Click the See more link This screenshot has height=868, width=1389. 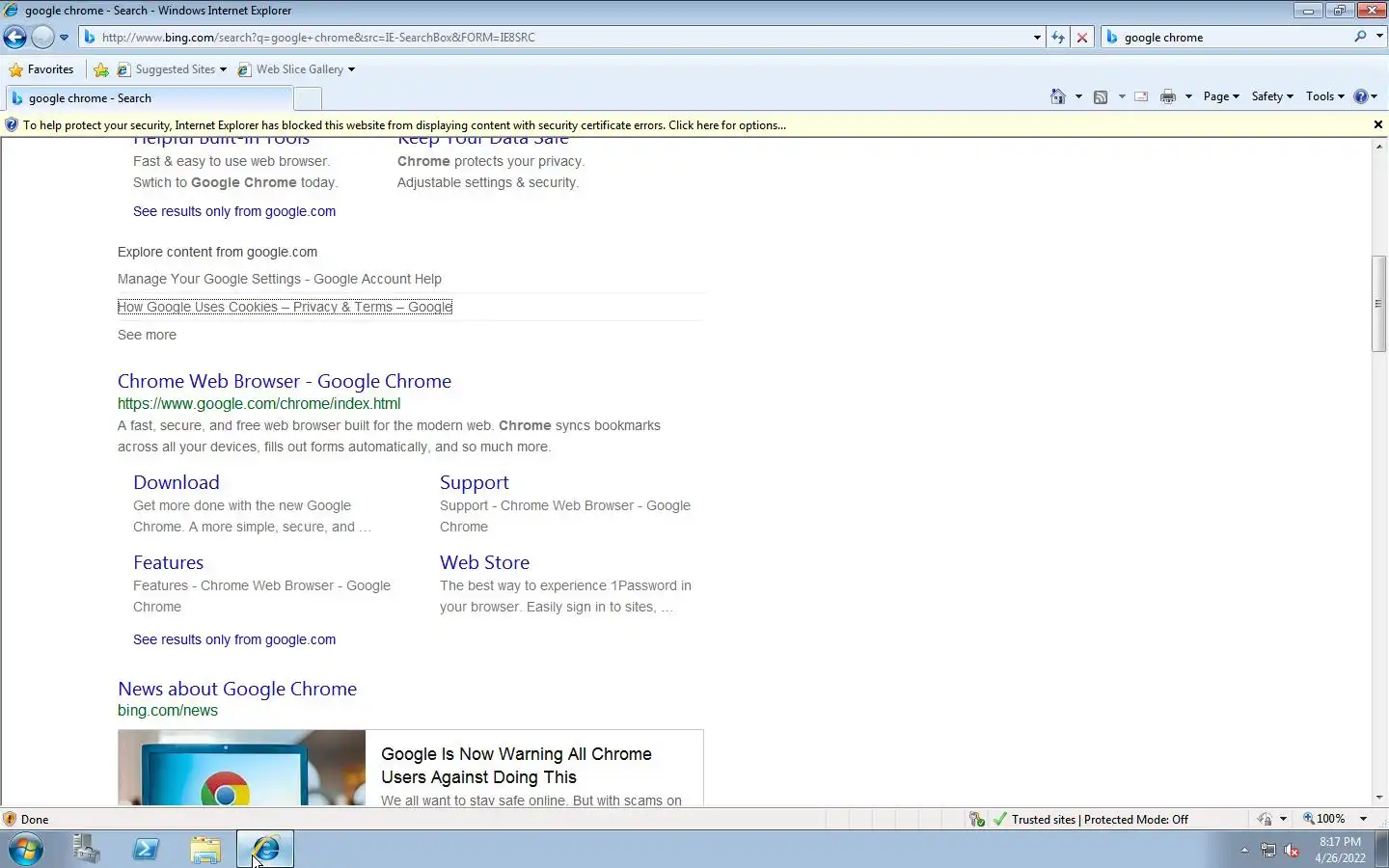147,335
